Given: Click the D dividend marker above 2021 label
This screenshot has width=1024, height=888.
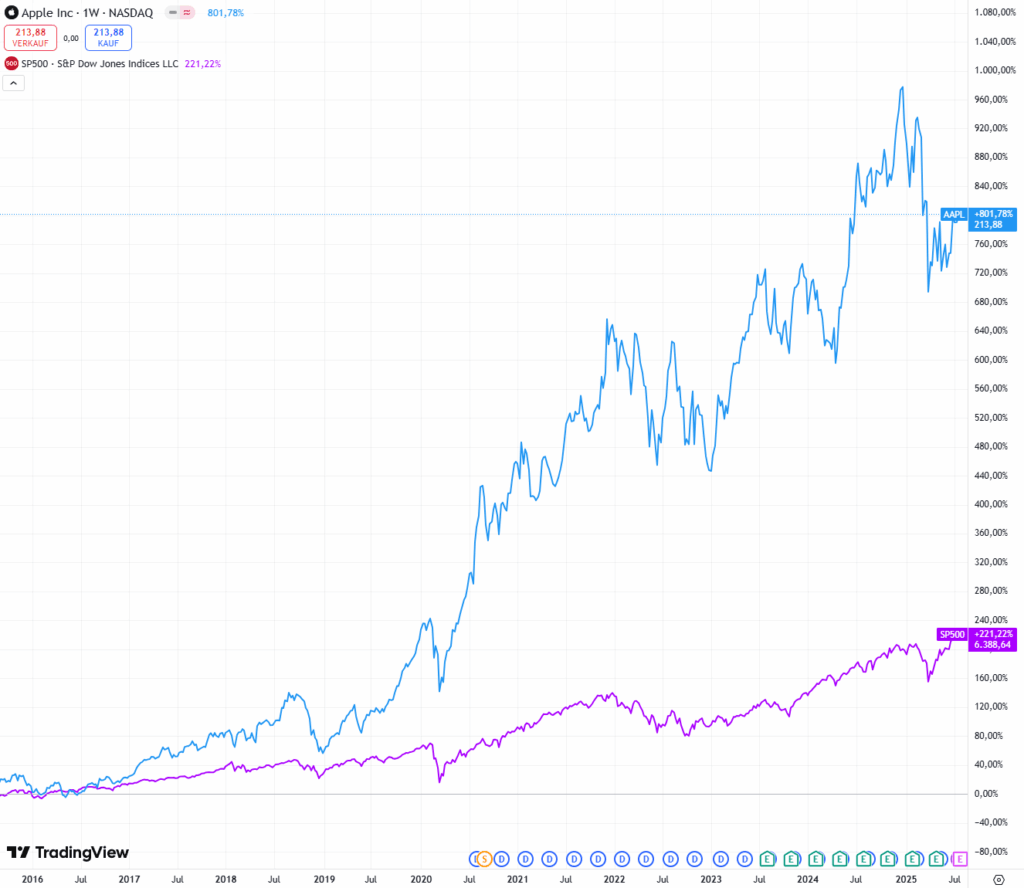Looking at the screenshot, I should point(526,859).
